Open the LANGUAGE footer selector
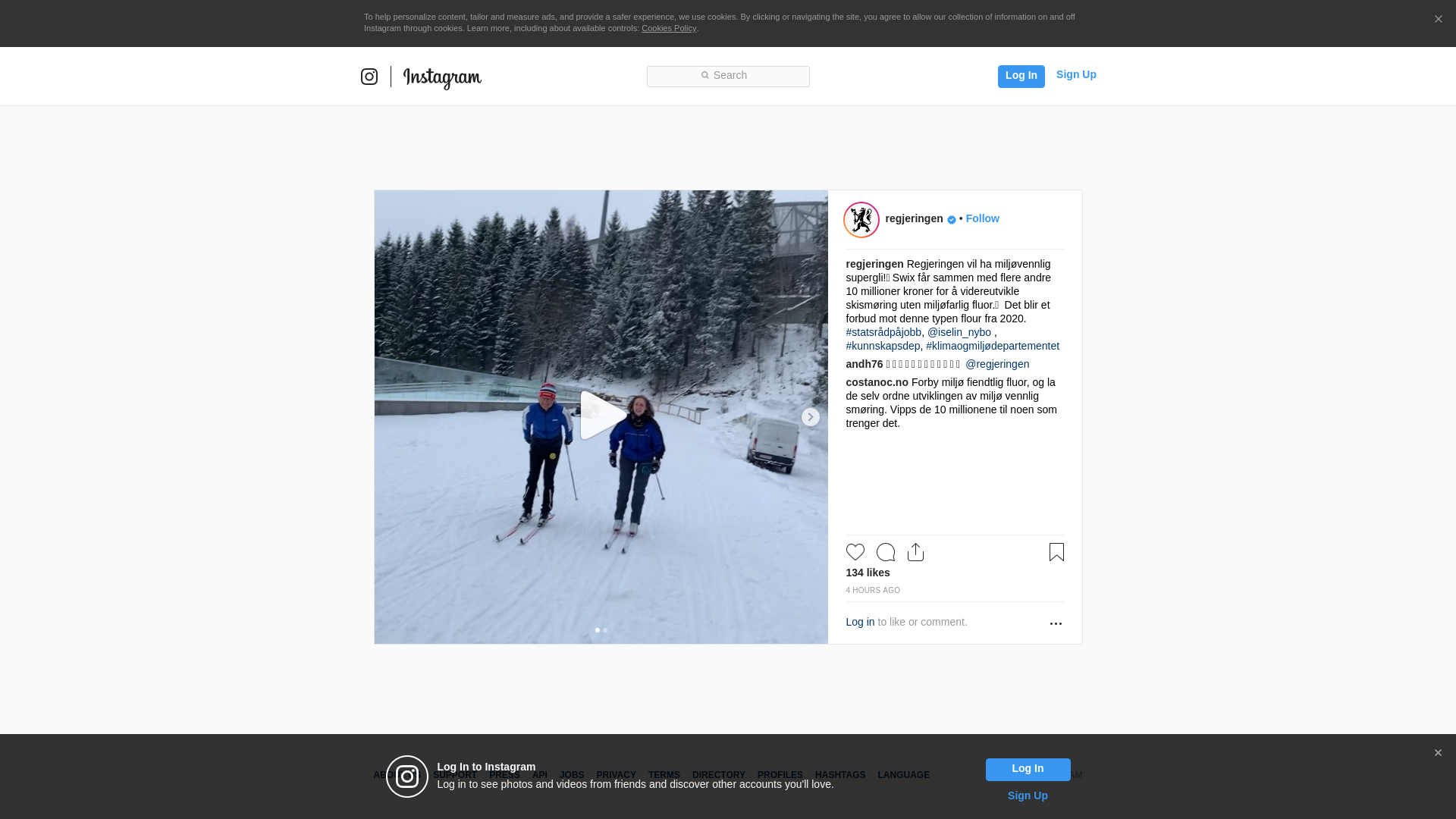The image size is (1456, 819). (x=903, y=775)
